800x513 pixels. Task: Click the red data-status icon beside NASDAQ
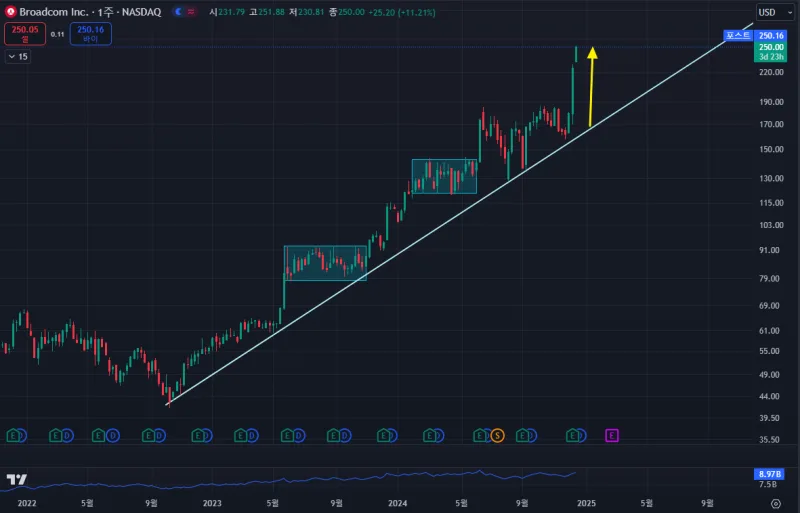click(x=194, y=12)
